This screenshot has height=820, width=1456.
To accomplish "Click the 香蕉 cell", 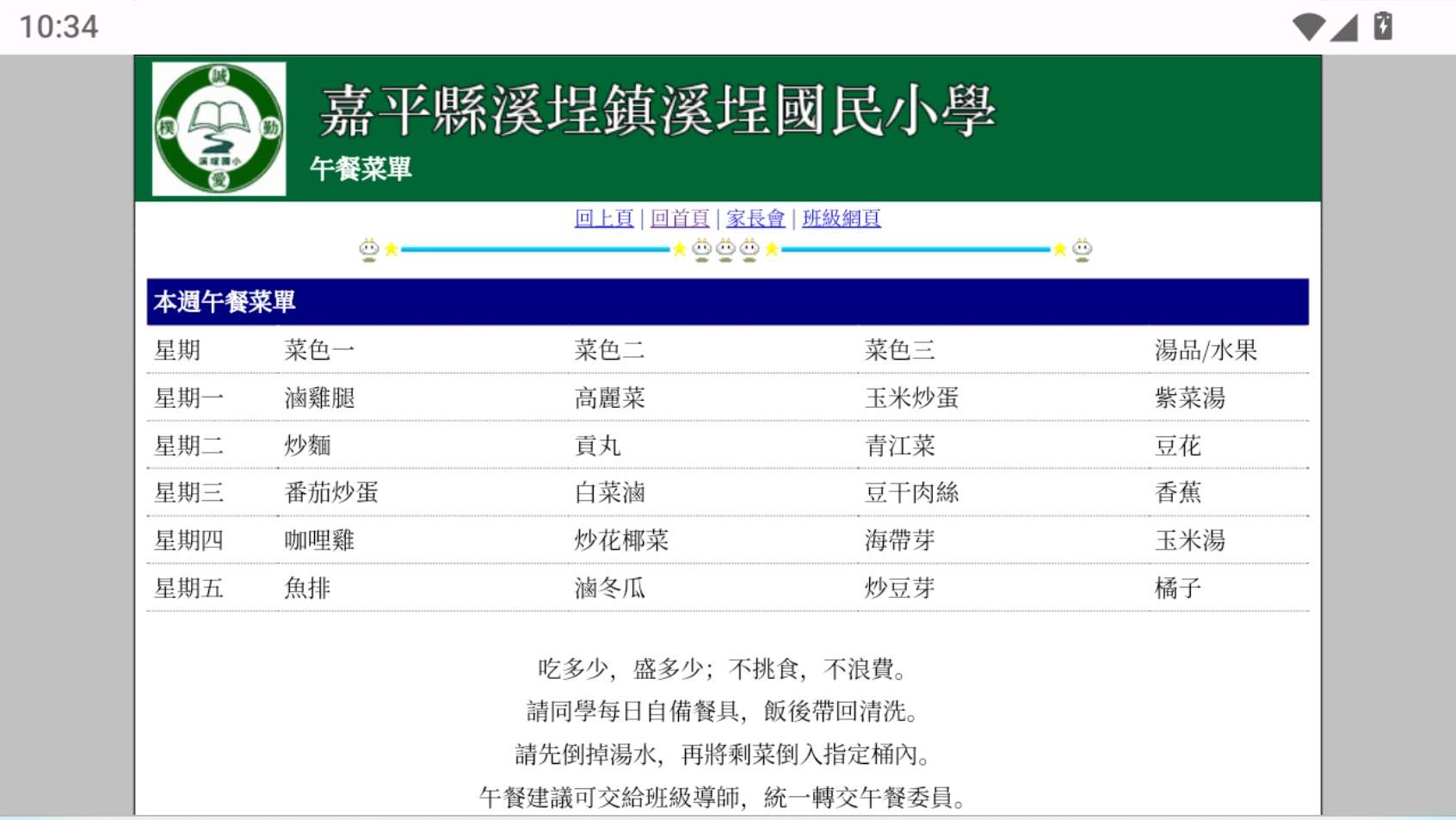I will click(1177, 493).
